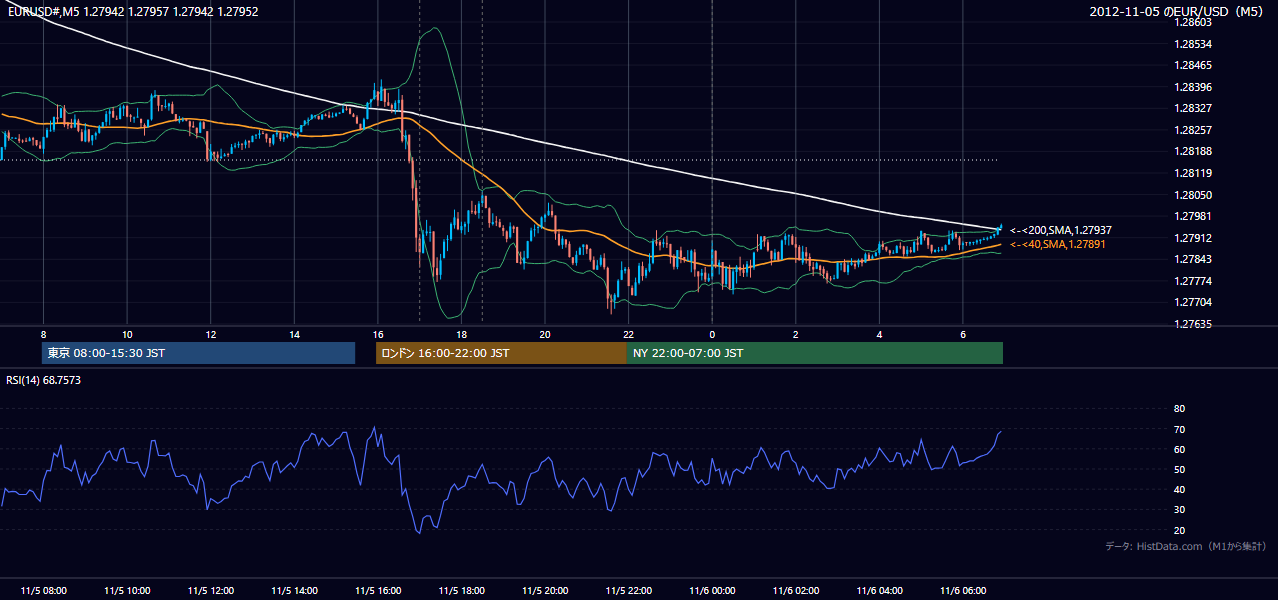
Task: Click the 11/5 08:00 time label
Action: (43, 591)
